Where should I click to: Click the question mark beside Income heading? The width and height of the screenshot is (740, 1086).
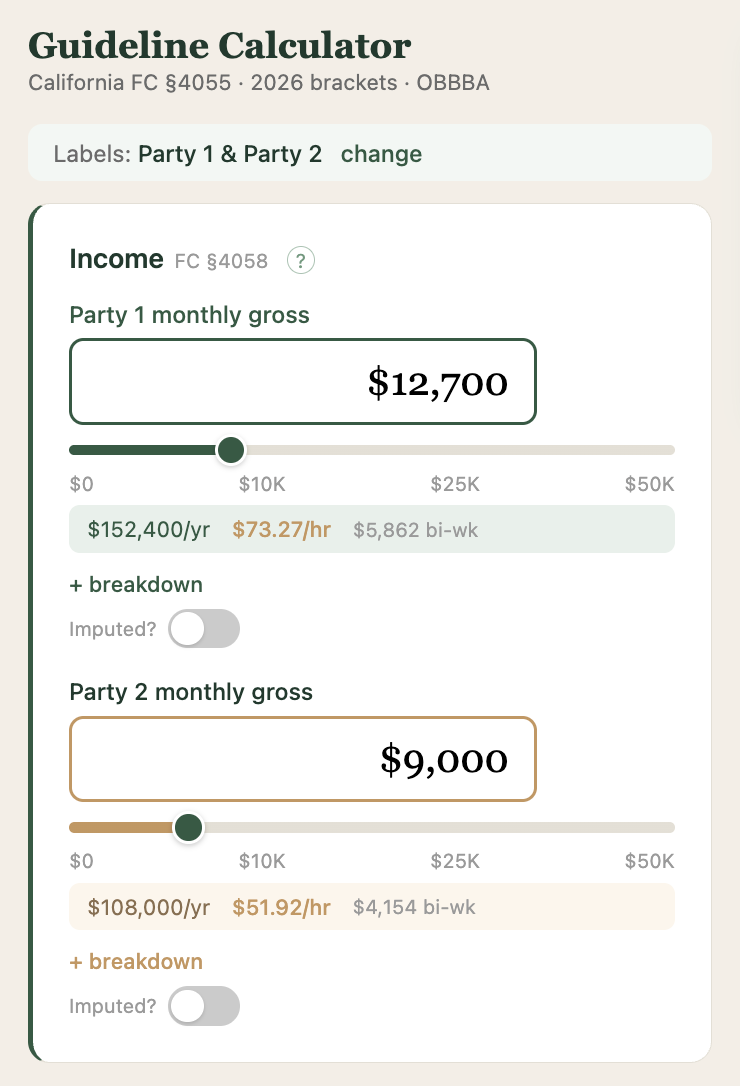[299, 259]
